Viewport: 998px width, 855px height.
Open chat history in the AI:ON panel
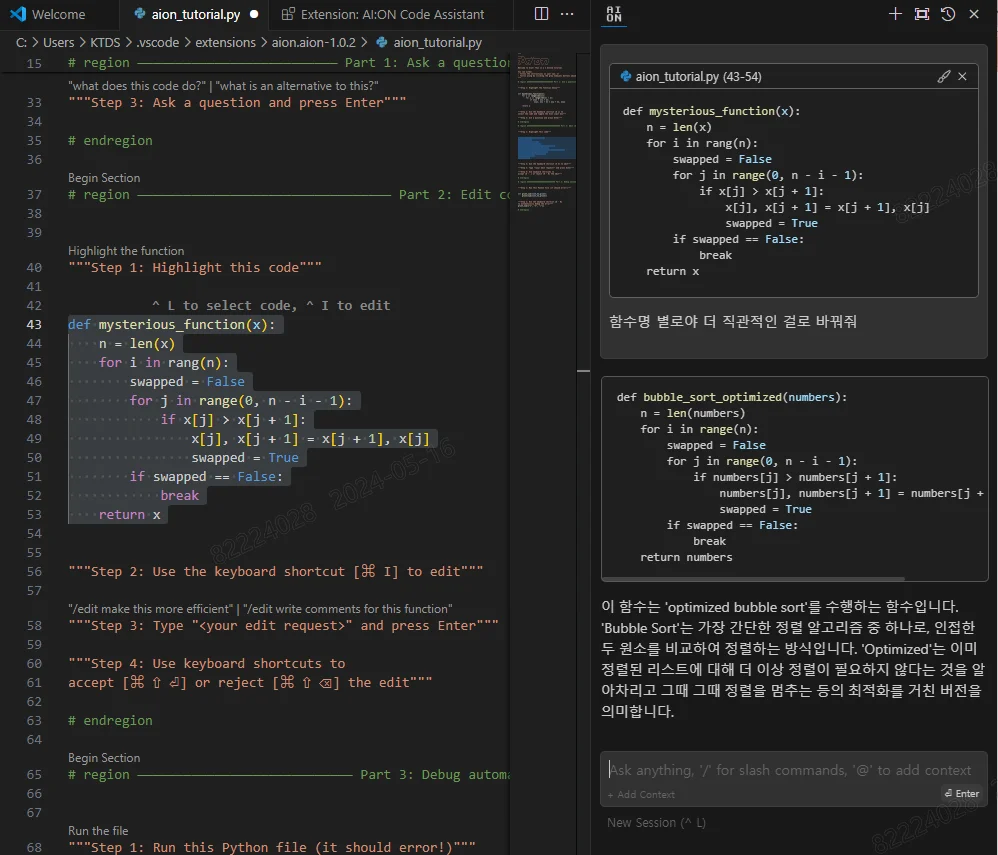[947, 14]
